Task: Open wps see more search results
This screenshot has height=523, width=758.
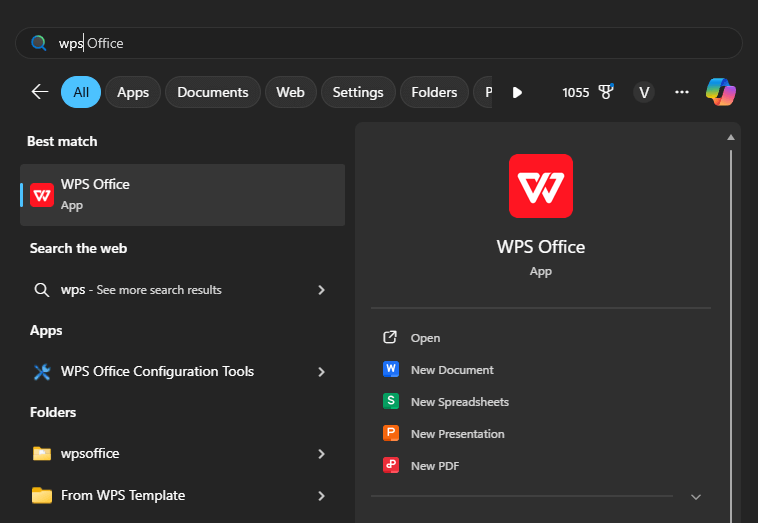Action: tap(182, 290)
